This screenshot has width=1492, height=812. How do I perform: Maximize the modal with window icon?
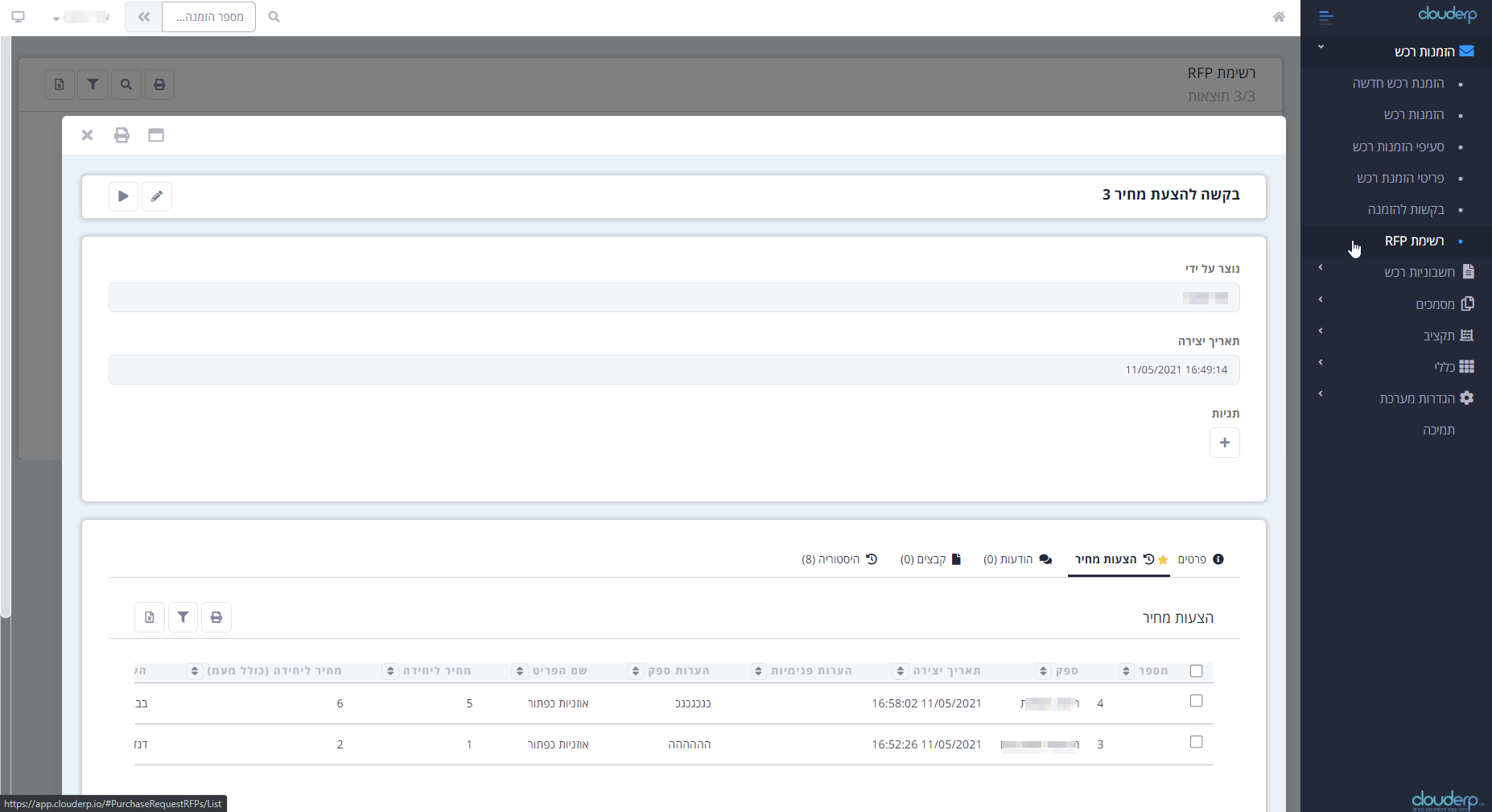tap(156, 135)
